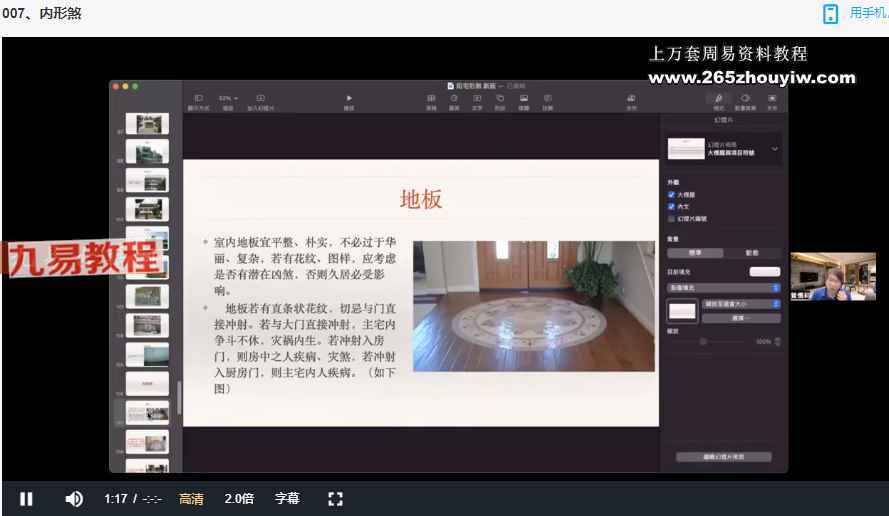Image resolution: width=889 pixels, height=516 pixels.
Task: Click the bullet paragraph starting 室内地板宜平整
Action: pos(304,266)
